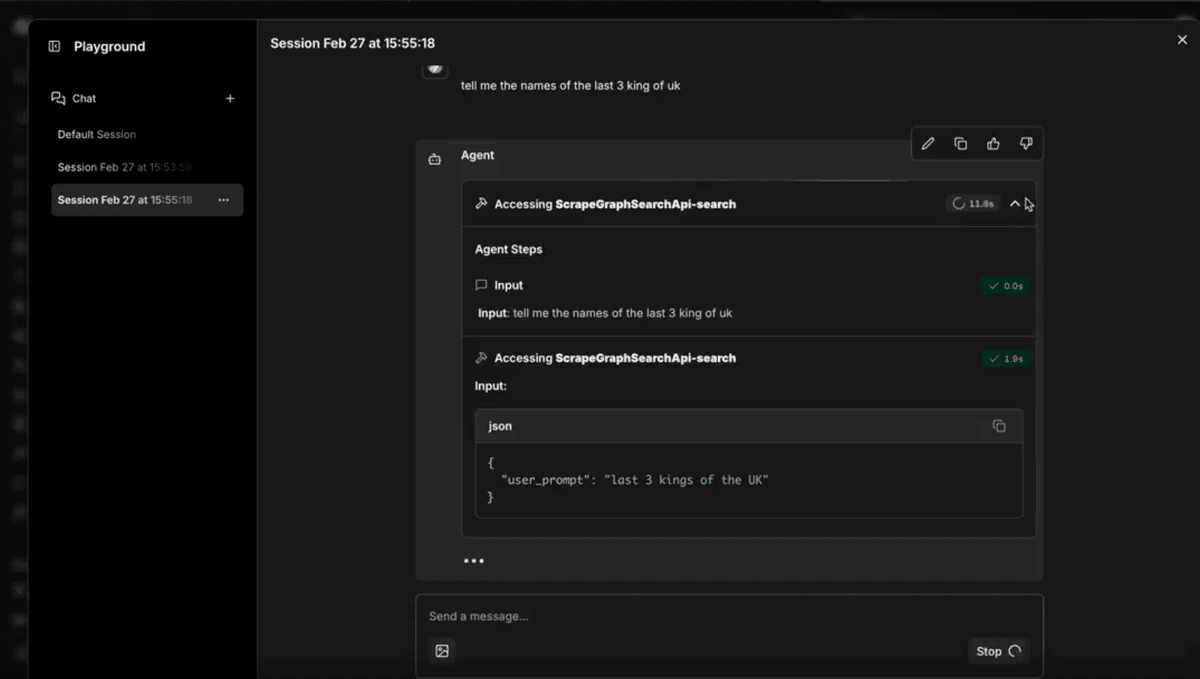Collapse the Playground sidebar panel

tap(55, 46)
